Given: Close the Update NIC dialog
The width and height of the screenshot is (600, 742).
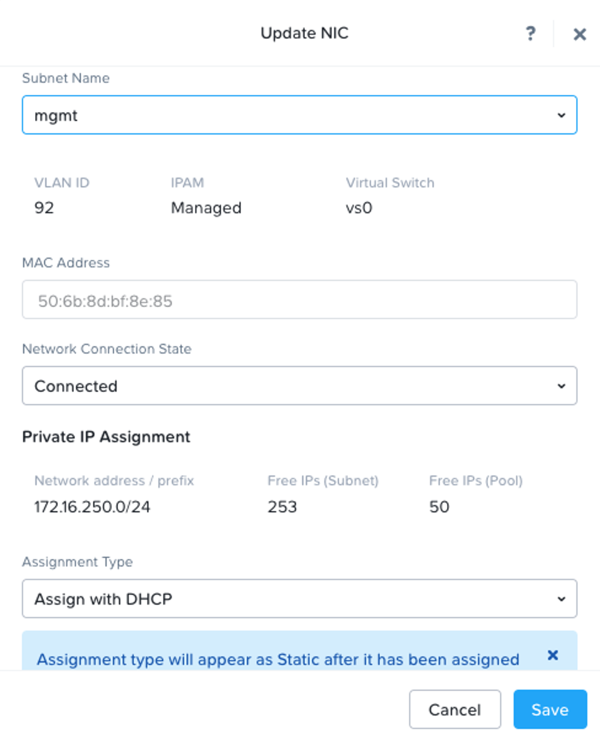Looking at the screenshot, I should 580,34.
